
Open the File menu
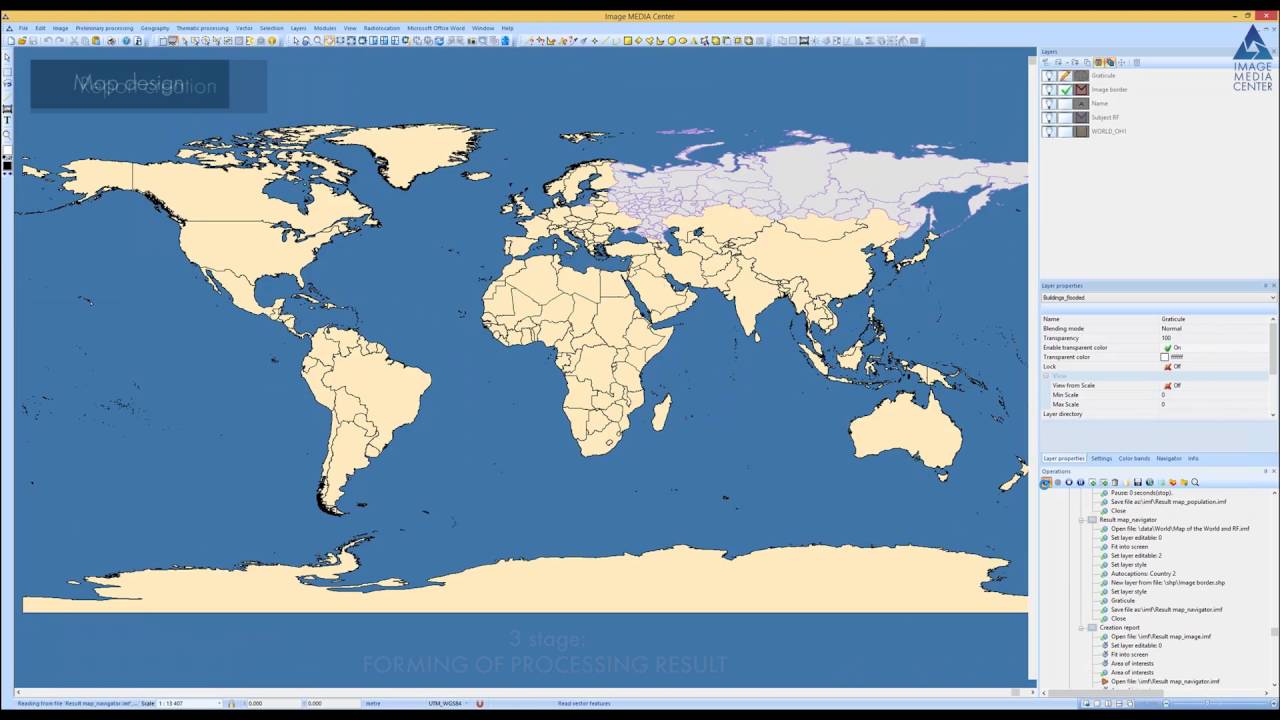click(x=23, y=28)
